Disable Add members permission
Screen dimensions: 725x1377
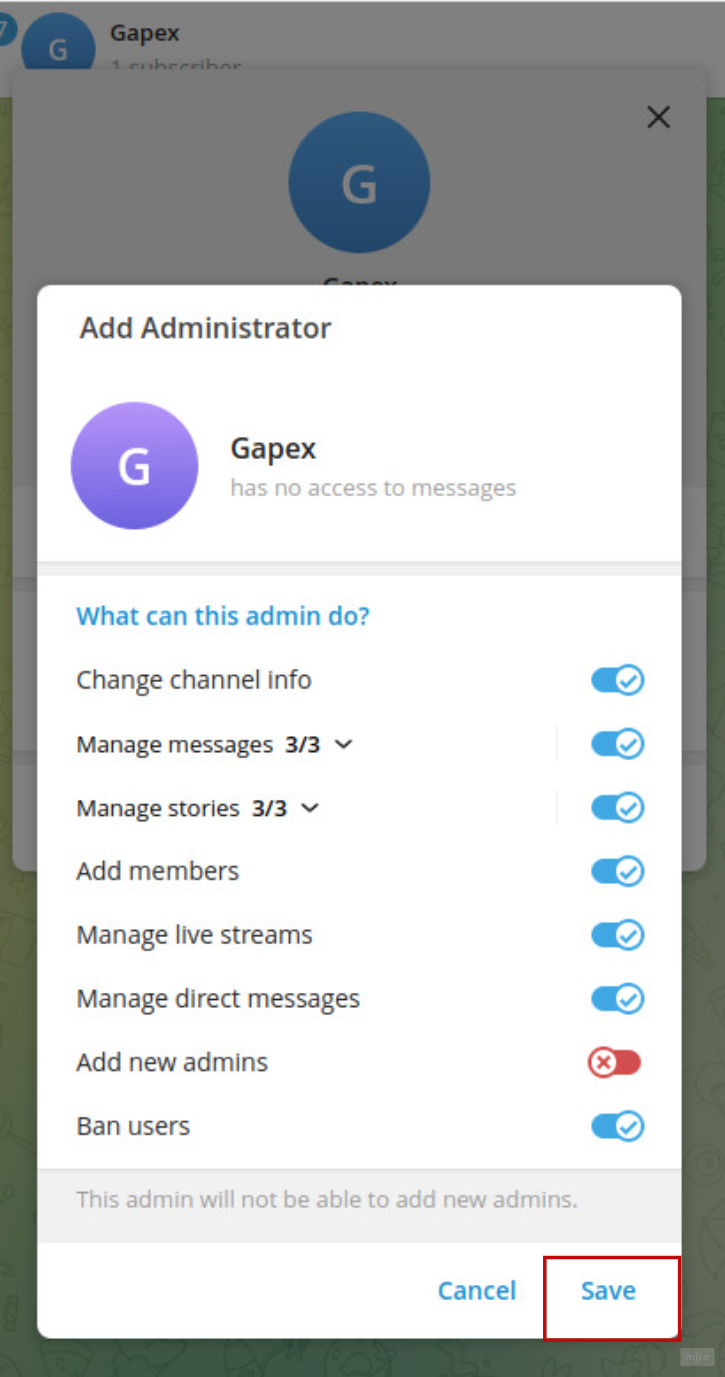[617, 871]
